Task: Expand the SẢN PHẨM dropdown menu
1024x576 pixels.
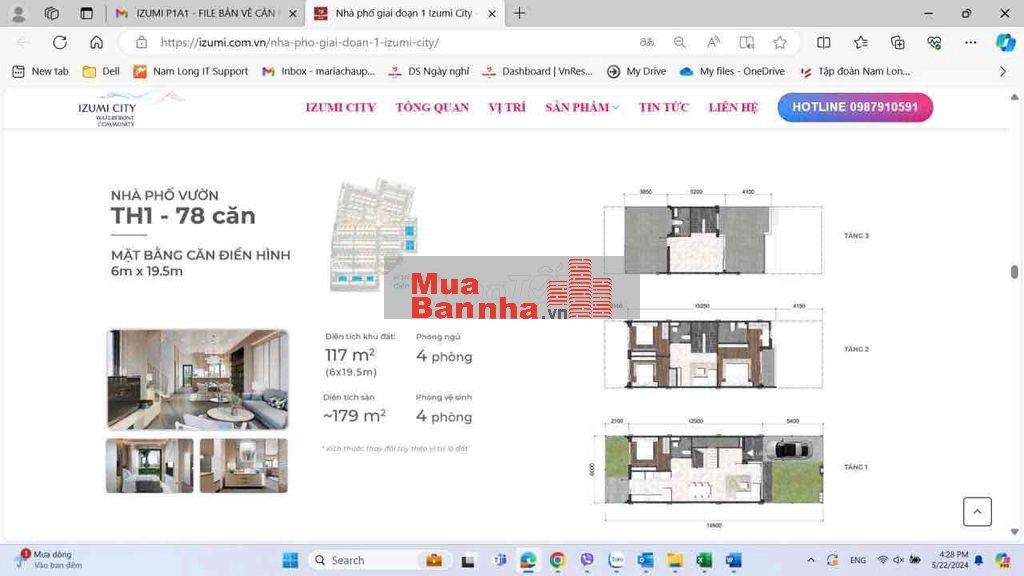Action: click(x=582, y=108)
